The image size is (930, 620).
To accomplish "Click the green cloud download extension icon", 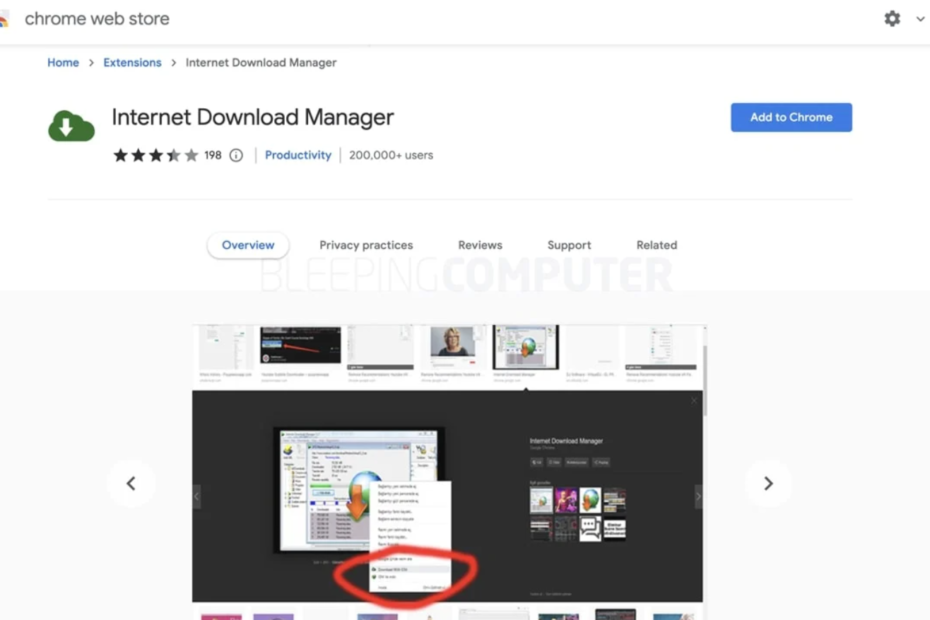I will coord(71,127).
